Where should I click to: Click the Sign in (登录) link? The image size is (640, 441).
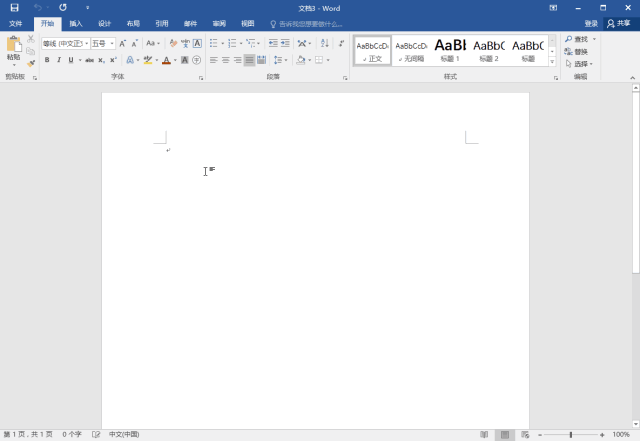pyautogui.click(x=591, y=24)
